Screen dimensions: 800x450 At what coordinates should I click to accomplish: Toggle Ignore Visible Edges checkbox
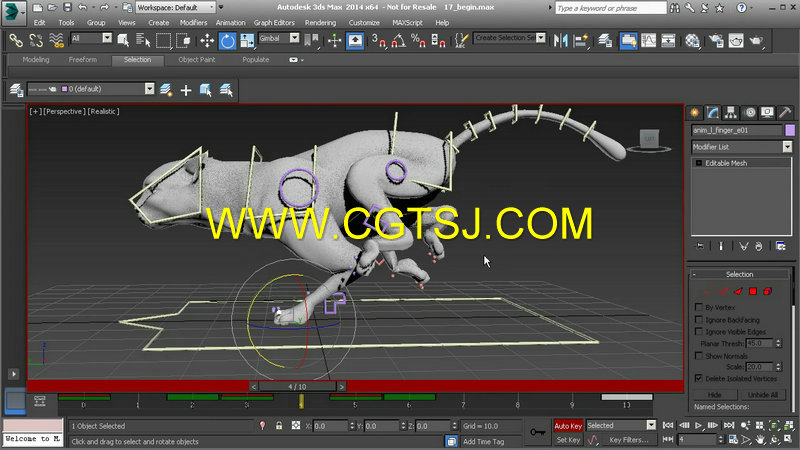coord(699,332)
